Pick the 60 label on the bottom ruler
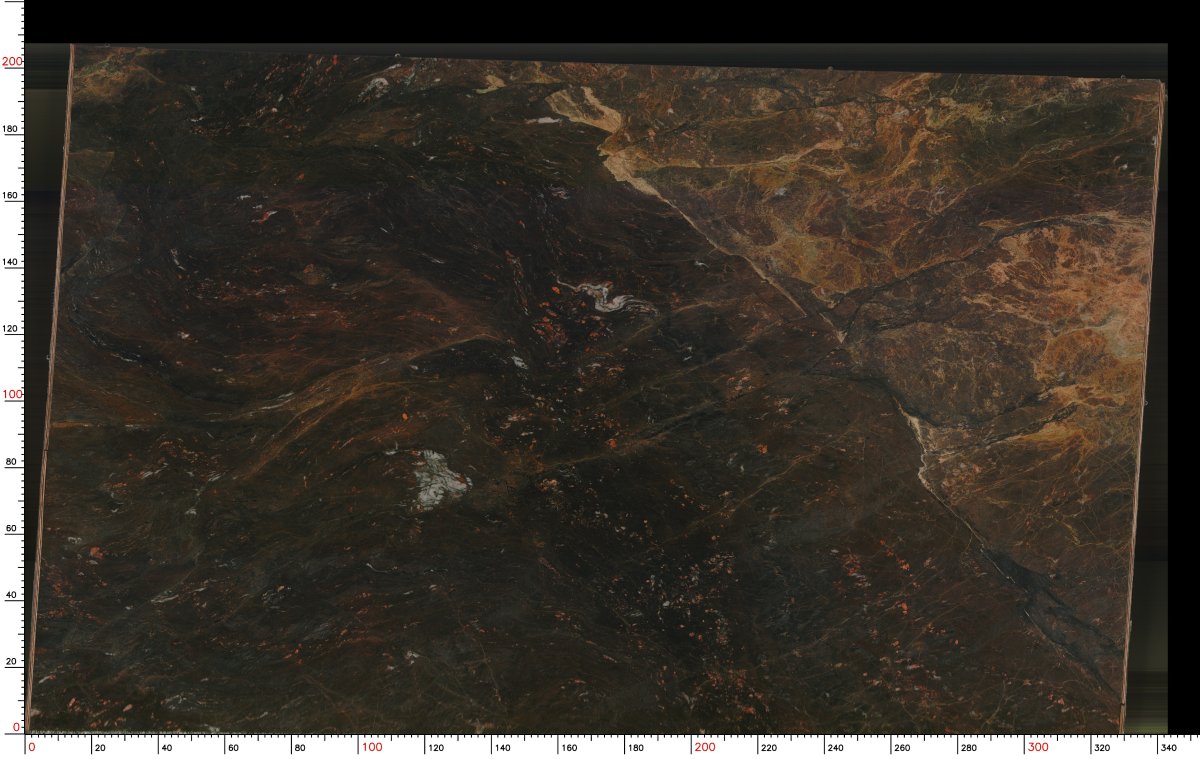The height and width of the screenshot is (759, 1200). [x=232, y=747]
